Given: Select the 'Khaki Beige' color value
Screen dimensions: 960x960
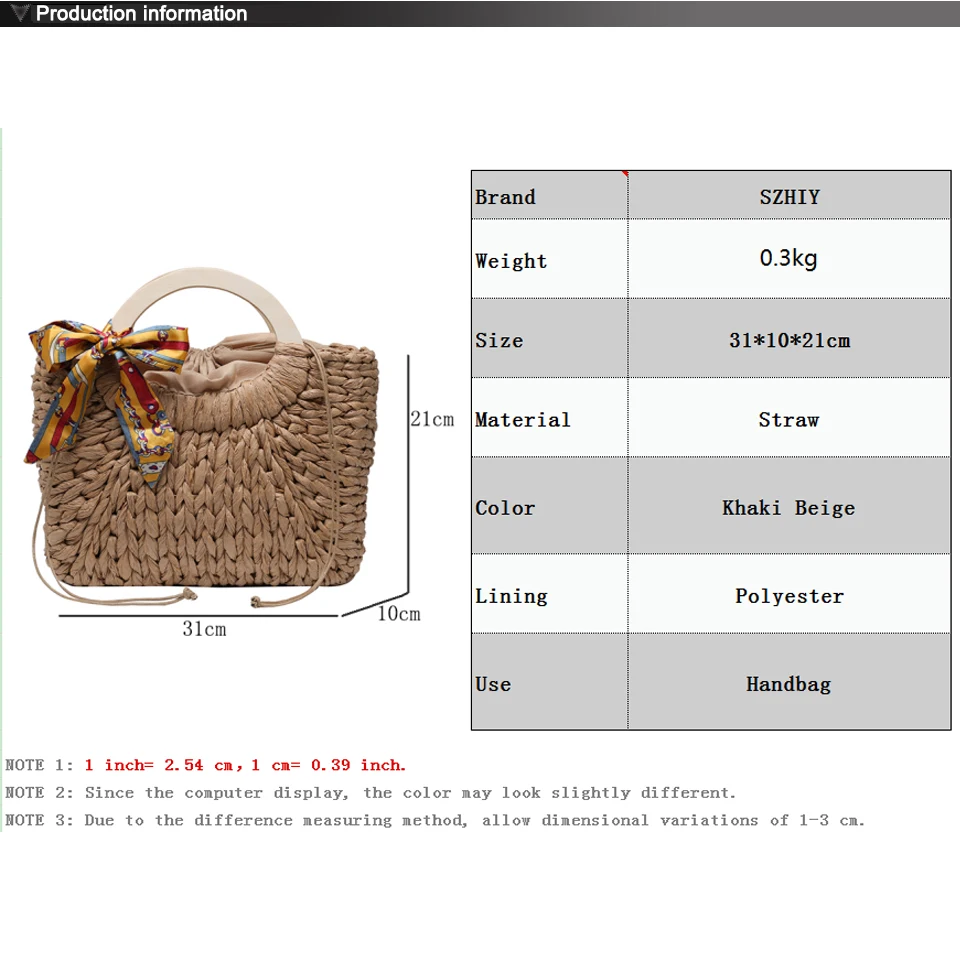Looking at the screenshot, I should click(789, 506).
